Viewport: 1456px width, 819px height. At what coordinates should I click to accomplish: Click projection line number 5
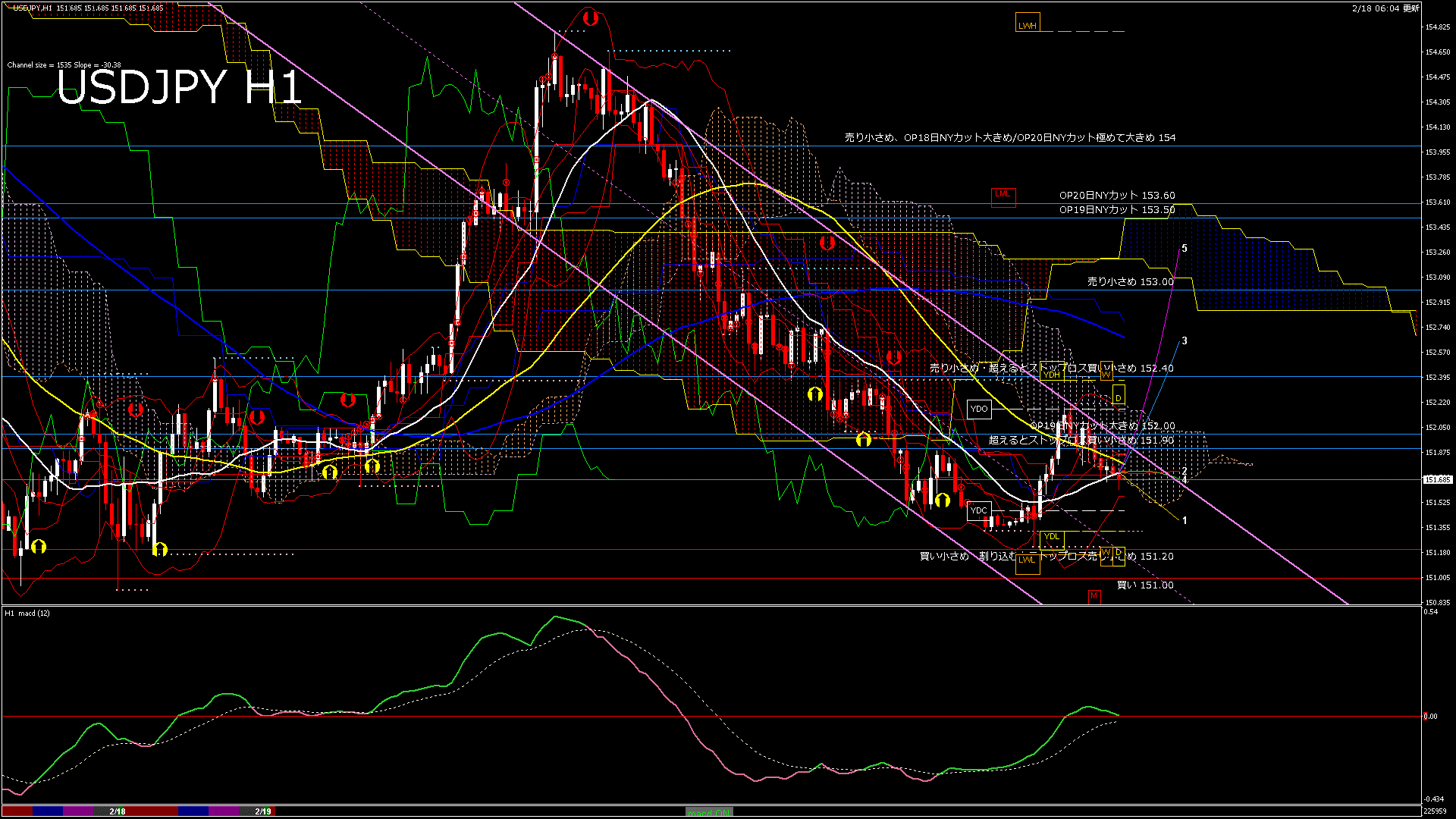click(1185, 249)
